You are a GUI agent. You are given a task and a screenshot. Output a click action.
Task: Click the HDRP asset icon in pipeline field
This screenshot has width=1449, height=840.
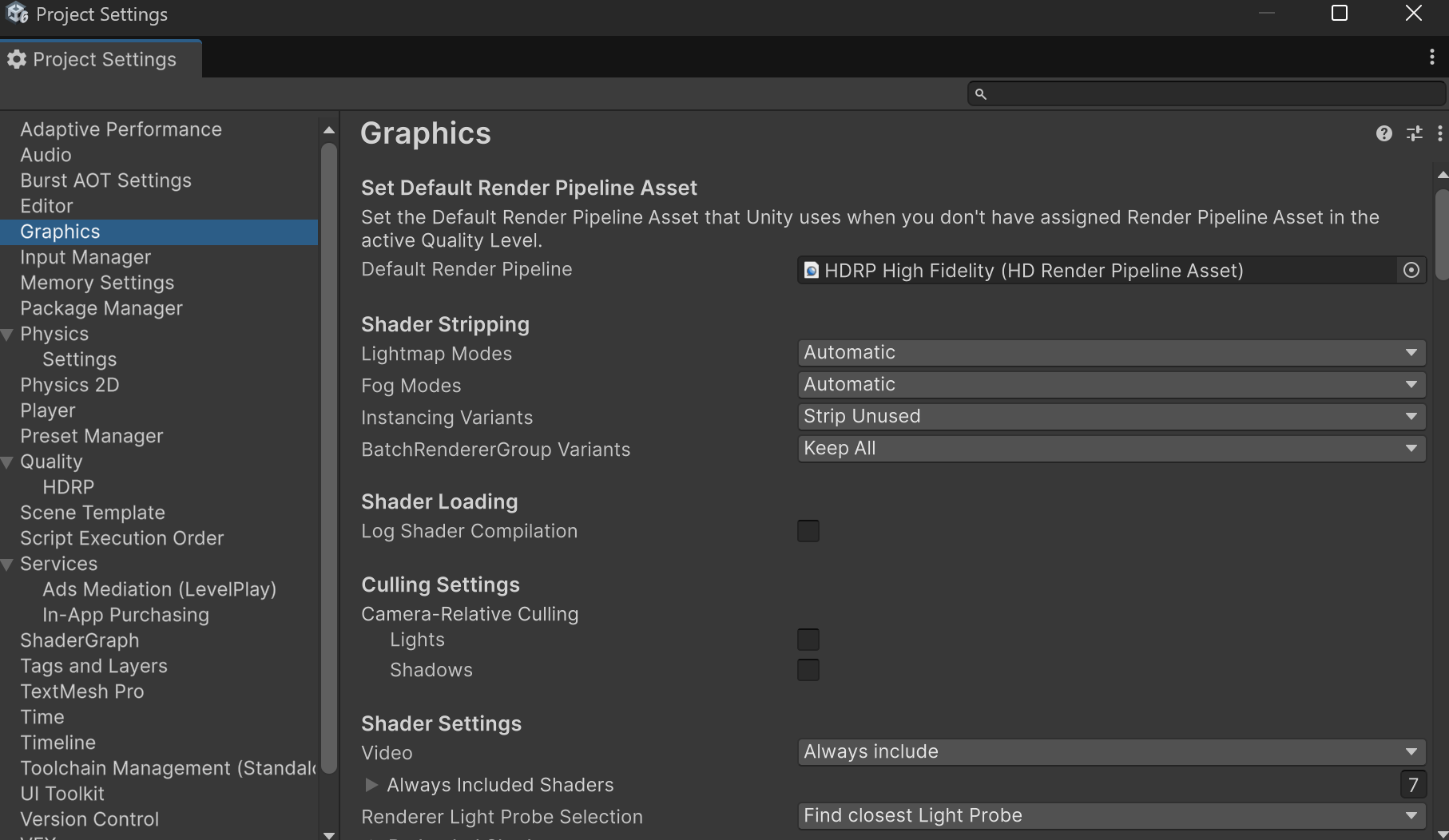coord(811,271)
